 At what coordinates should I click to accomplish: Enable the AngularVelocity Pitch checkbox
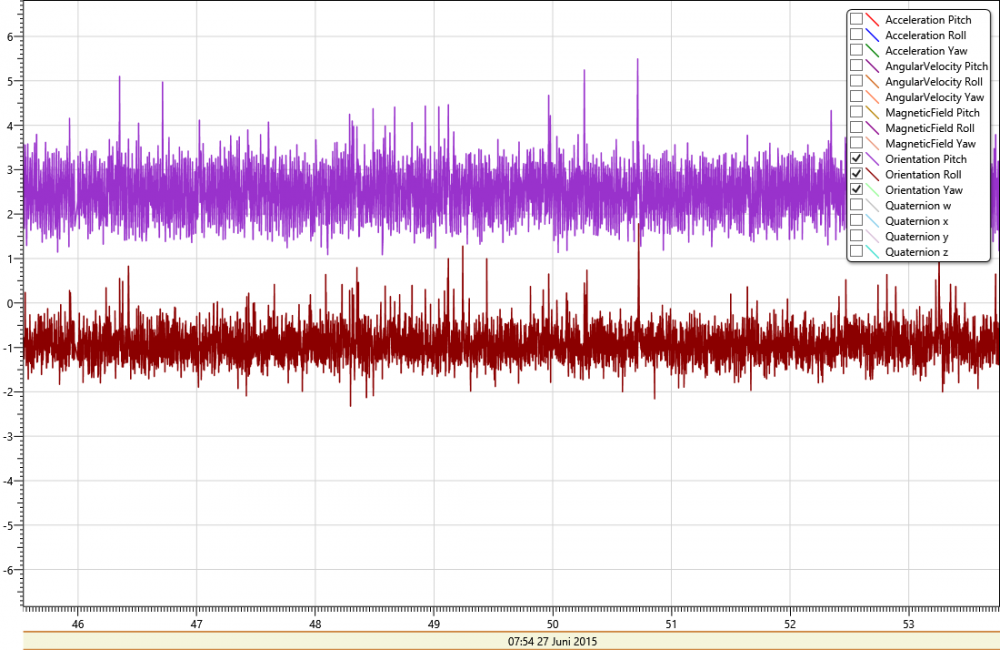[x=856, y=66]
